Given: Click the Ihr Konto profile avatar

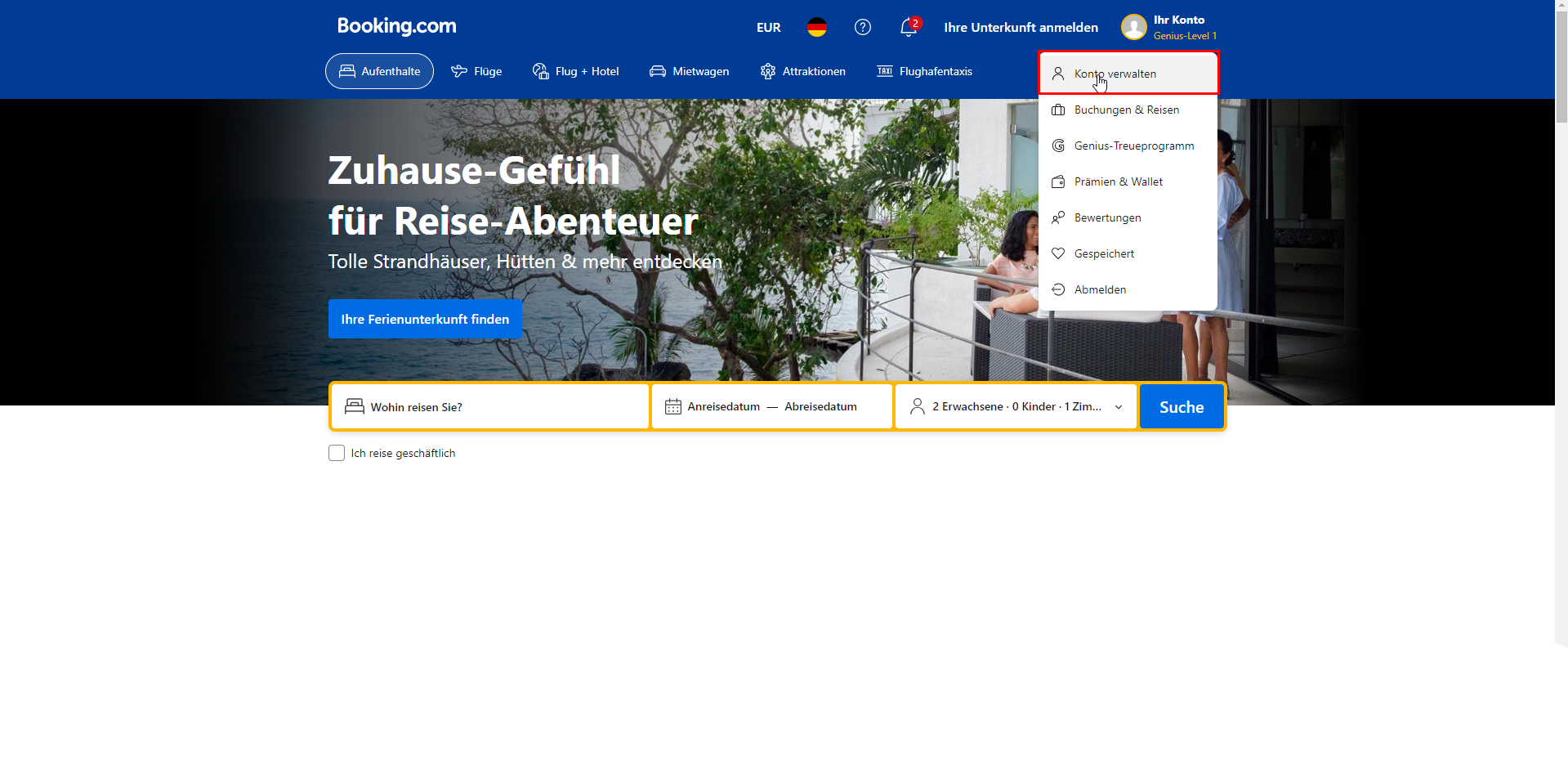Looking at the screenshot, I should click(1134, 27).
